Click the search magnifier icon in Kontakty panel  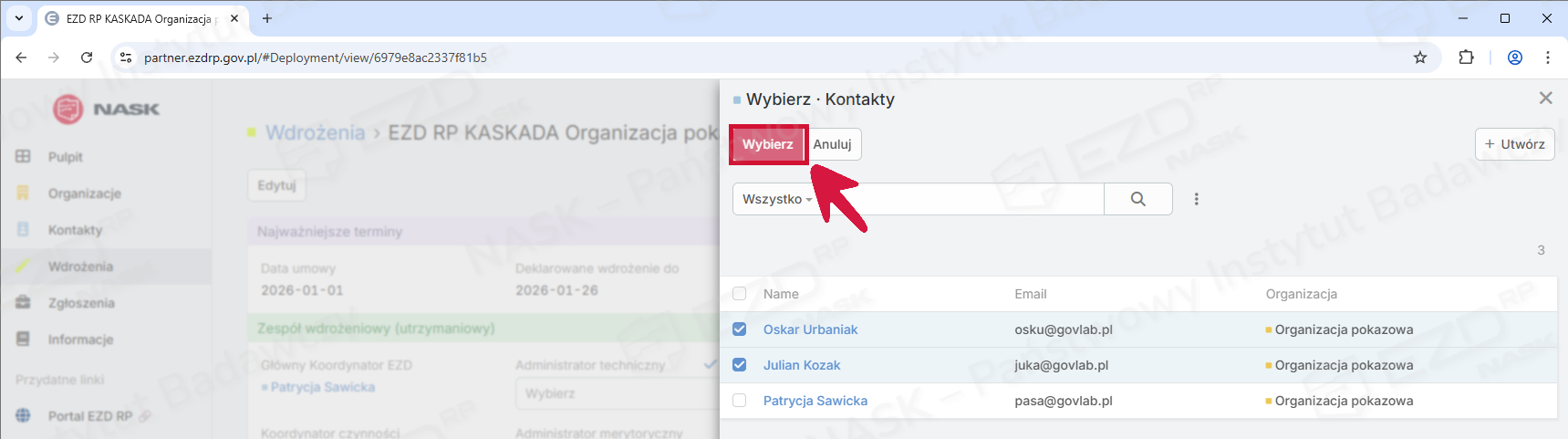(x=1137, y=199)
